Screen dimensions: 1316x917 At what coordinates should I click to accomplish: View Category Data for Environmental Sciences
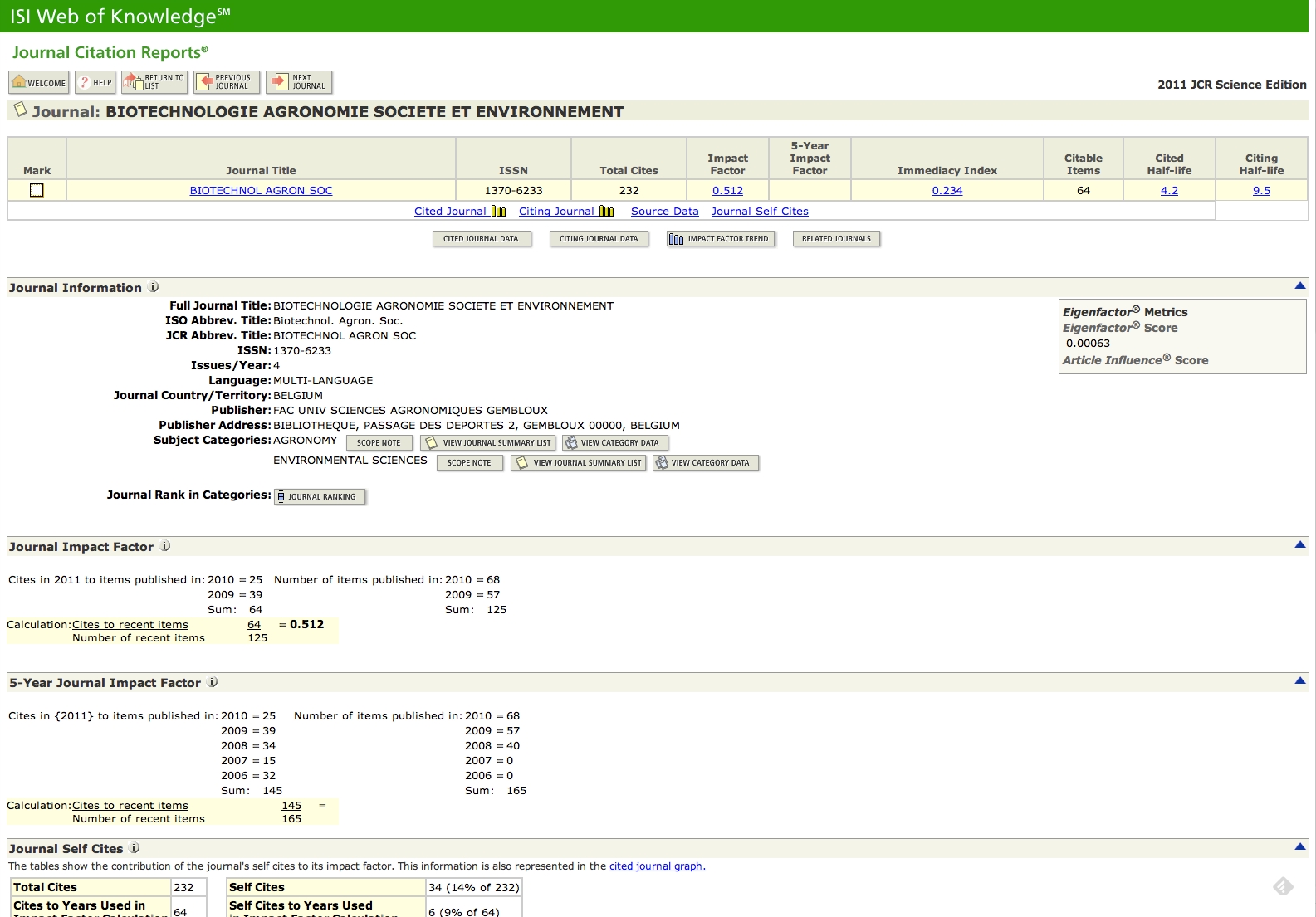click(706, 463)
